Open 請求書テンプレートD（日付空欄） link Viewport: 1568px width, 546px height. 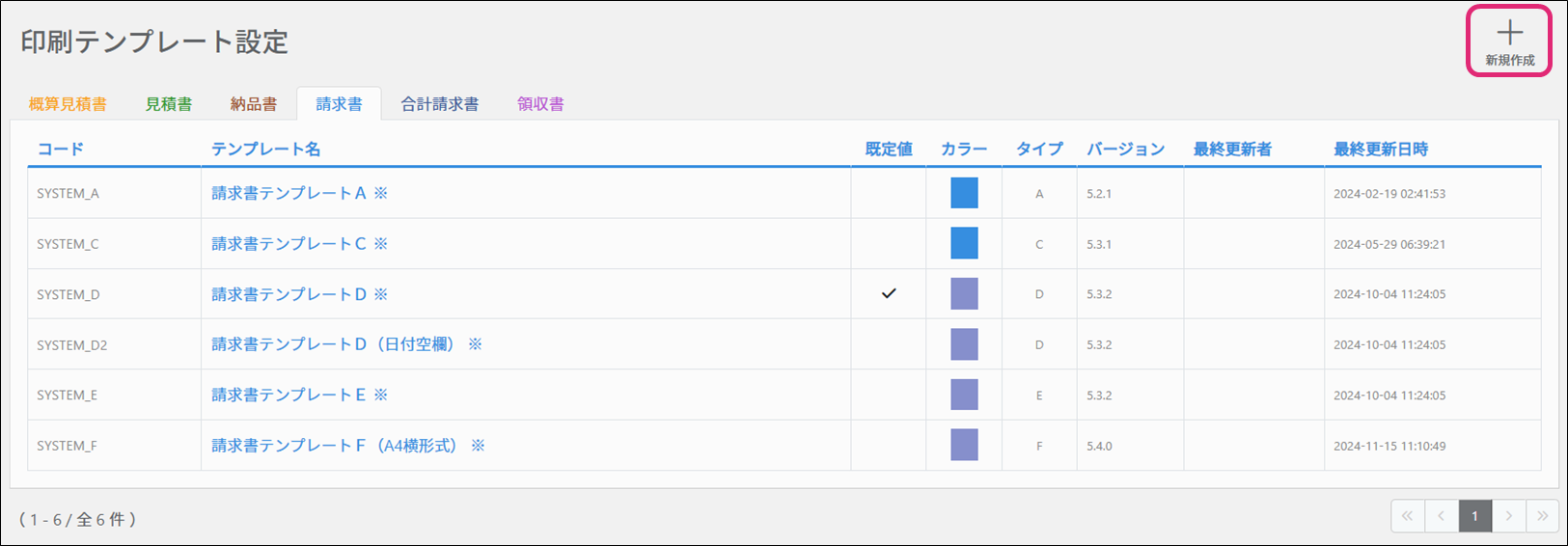pos(333,344)
